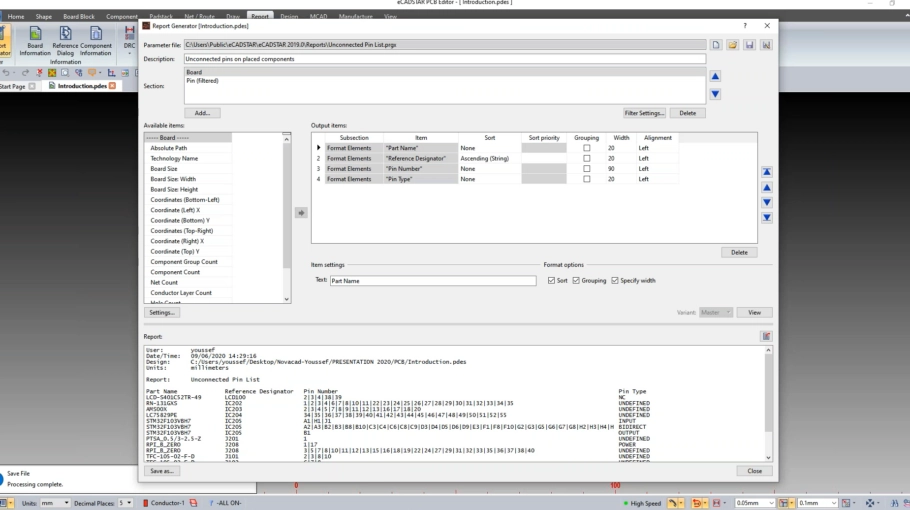
Task: Uncheck the Specify width option
Action: tap(615, 280)
